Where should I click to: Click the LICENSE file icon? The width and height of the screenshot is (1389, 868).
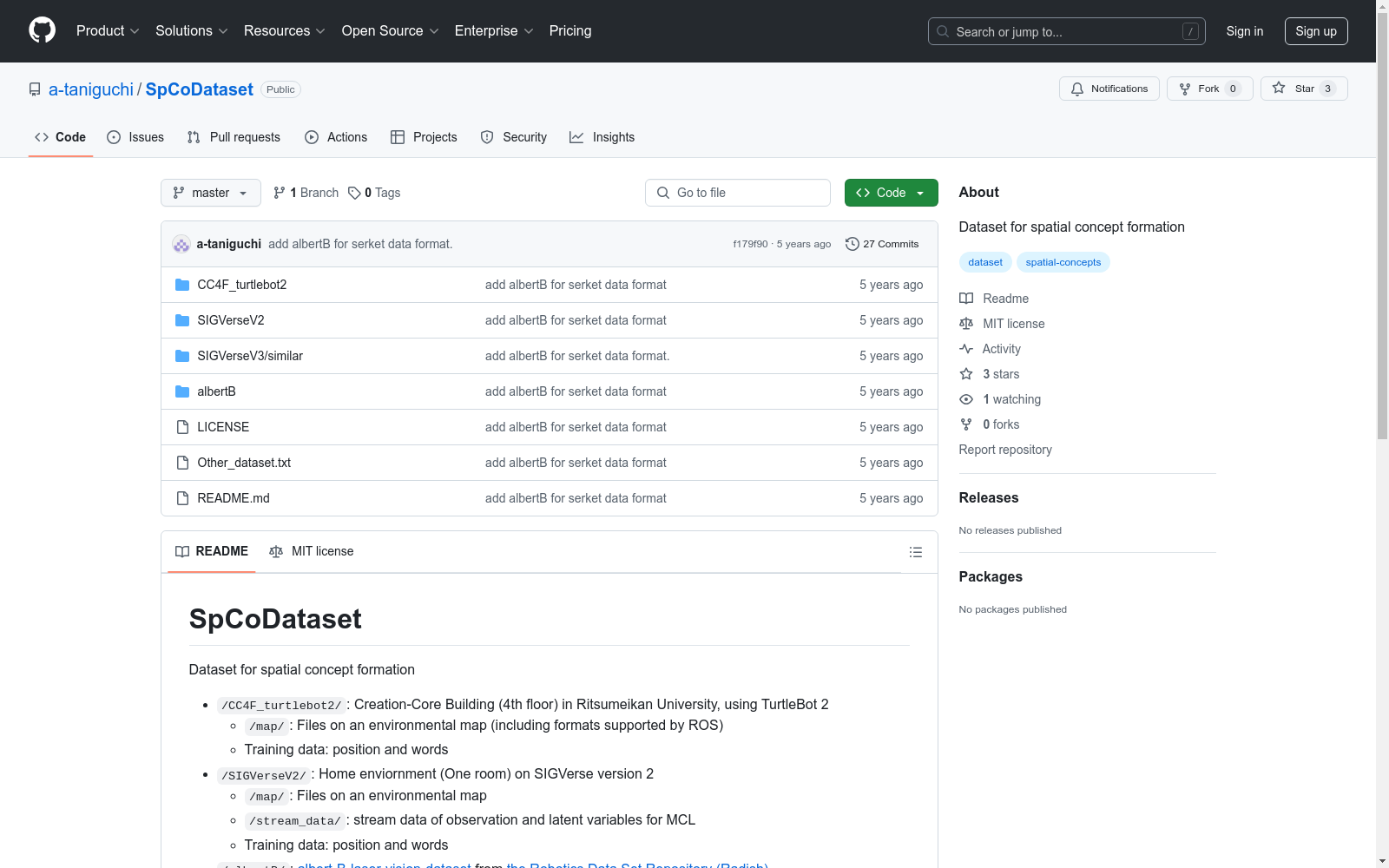(182, 427)
